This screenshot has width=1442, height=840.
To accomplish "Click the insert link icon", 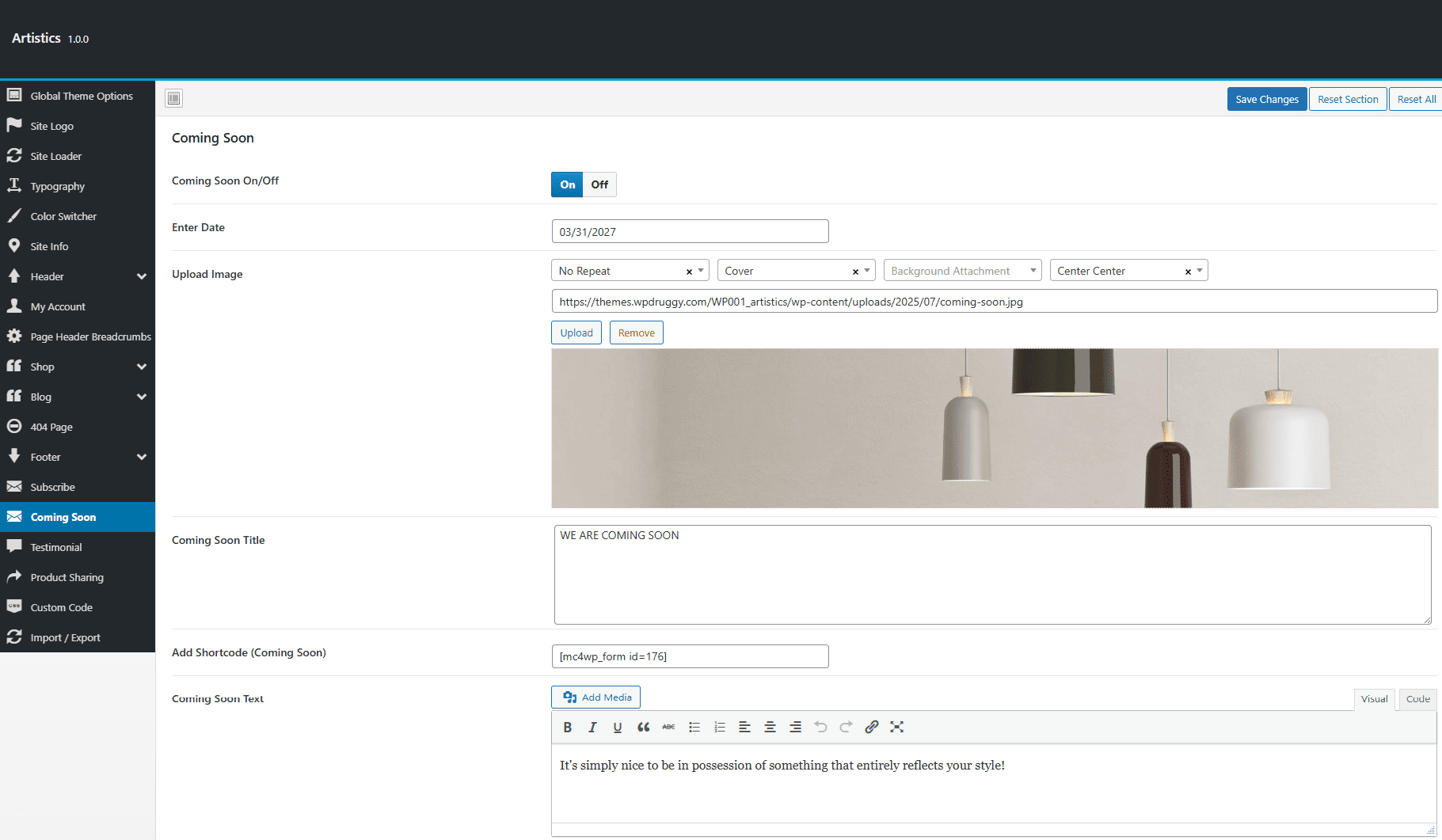I will [871, 727].
